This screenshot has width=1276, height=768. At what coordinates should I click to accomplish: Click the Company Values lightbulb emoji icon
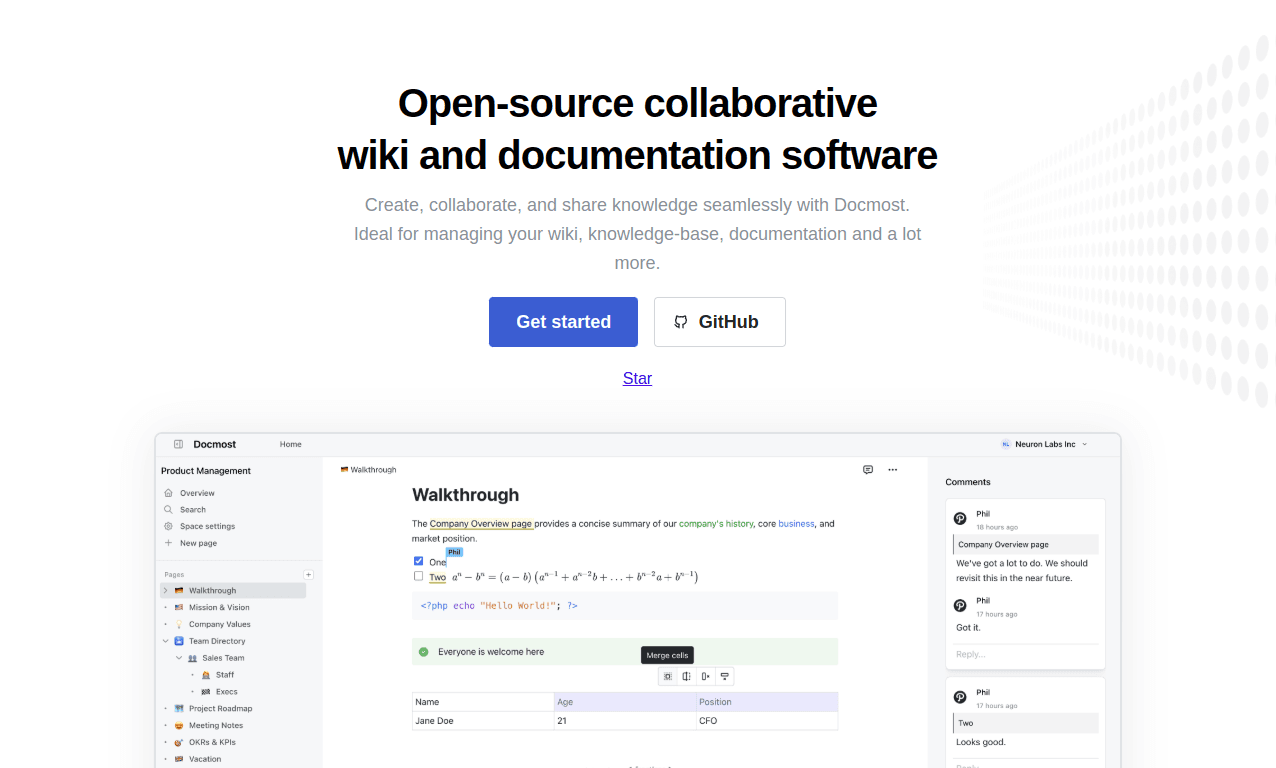(x=179, y=624)
